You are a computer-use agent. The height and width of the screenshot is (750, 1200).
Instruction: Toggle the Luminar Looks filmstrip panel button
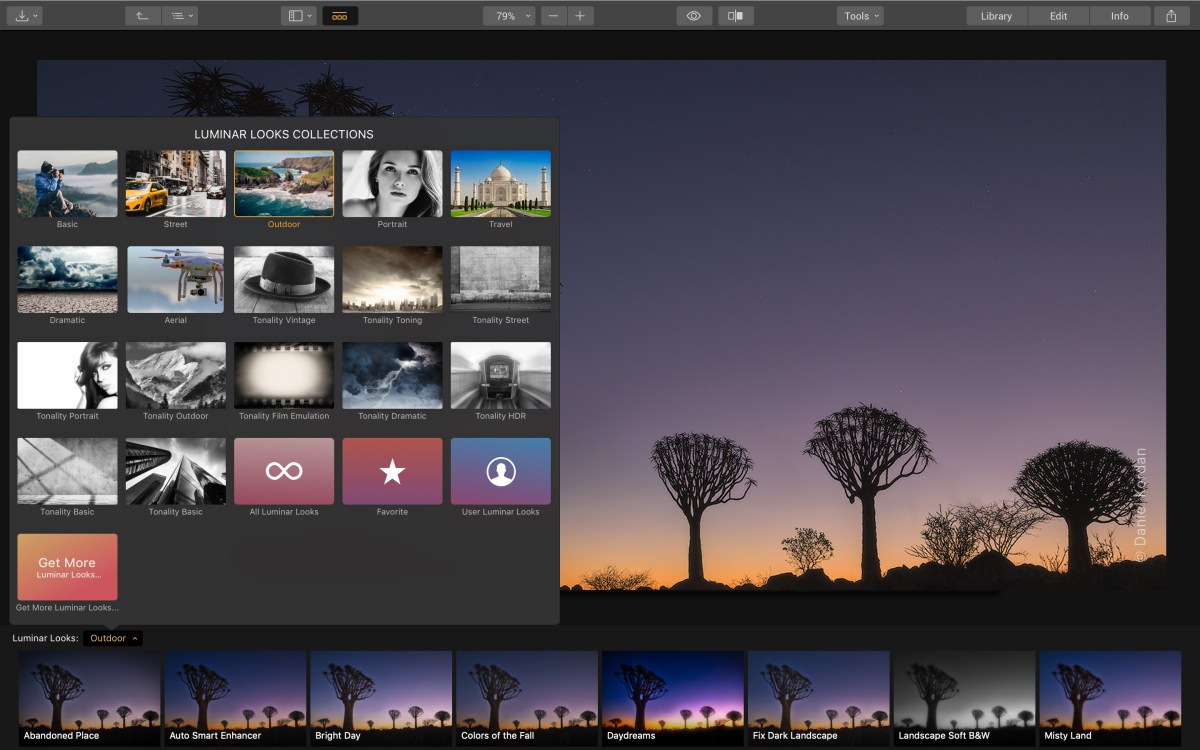point(340,16)
